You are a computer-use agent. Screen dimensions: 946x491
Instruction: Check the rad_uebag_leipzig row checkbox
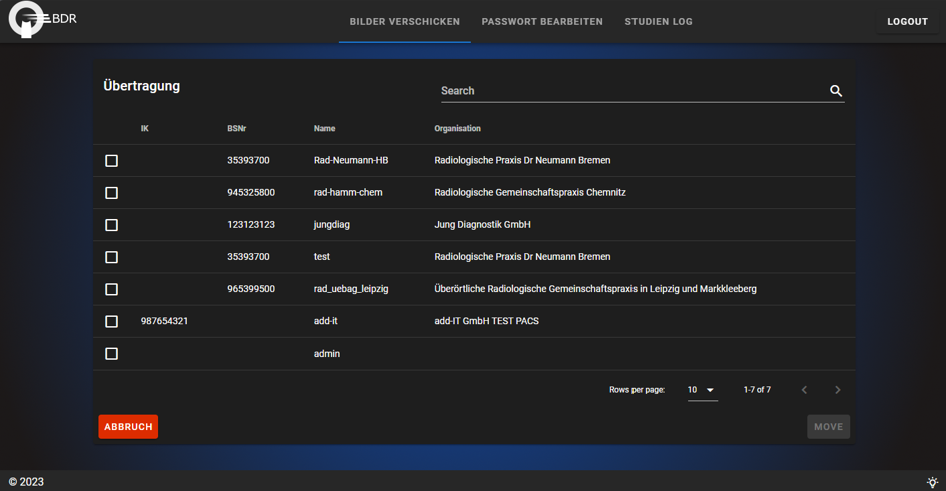[112, 290]
